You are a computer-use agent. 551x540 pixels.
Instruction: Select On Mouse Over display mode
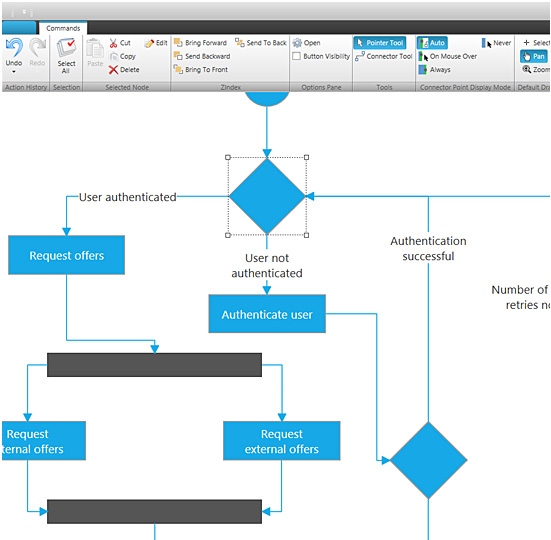pyautogui.click(x=448, y=56)
